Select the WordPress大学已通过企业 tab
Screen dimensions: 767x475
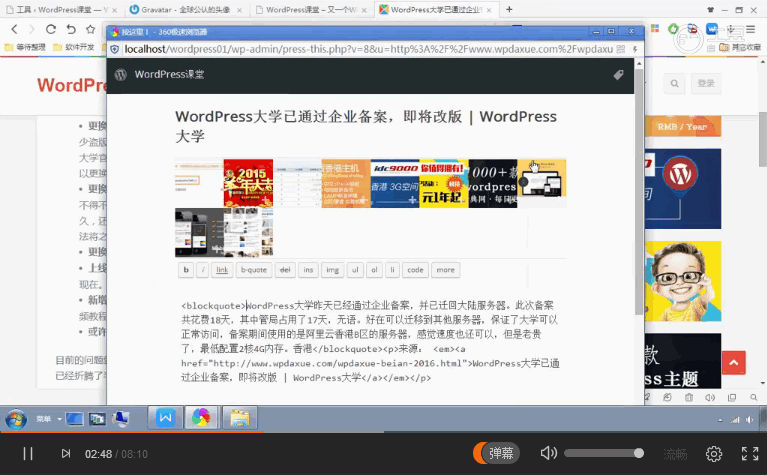(x=436, y=9)
